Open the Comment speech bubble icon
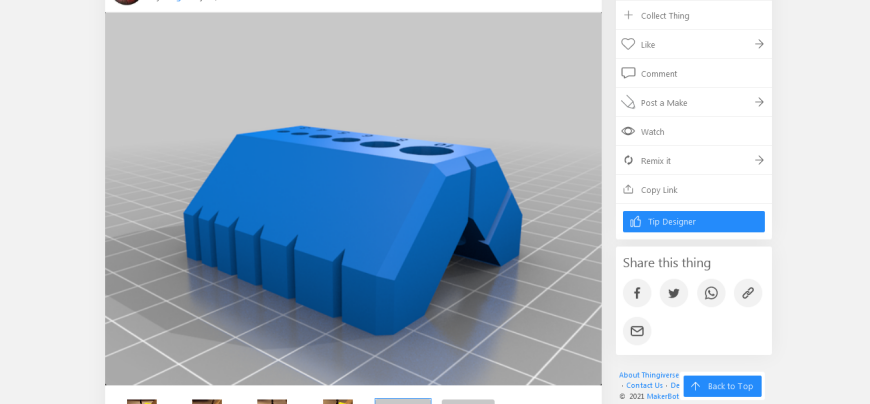This screenshot has height=404, width=870. click(628, 73)
